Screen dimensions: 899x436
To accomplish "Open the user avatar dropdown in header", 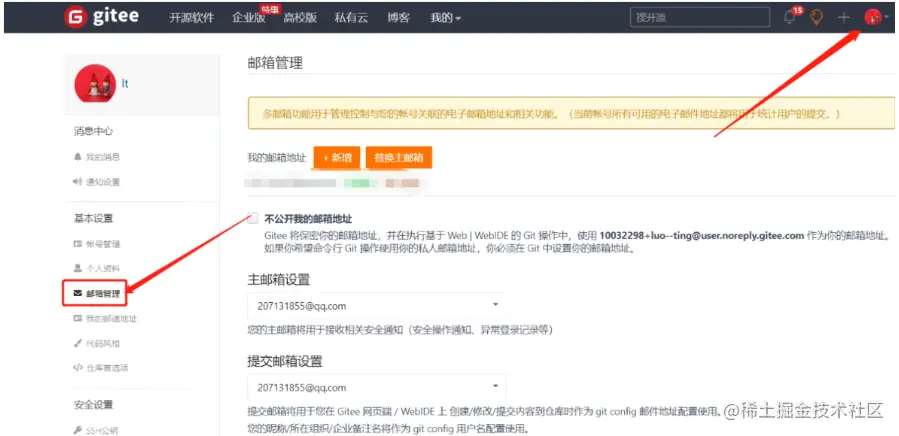I will point(876,17).
